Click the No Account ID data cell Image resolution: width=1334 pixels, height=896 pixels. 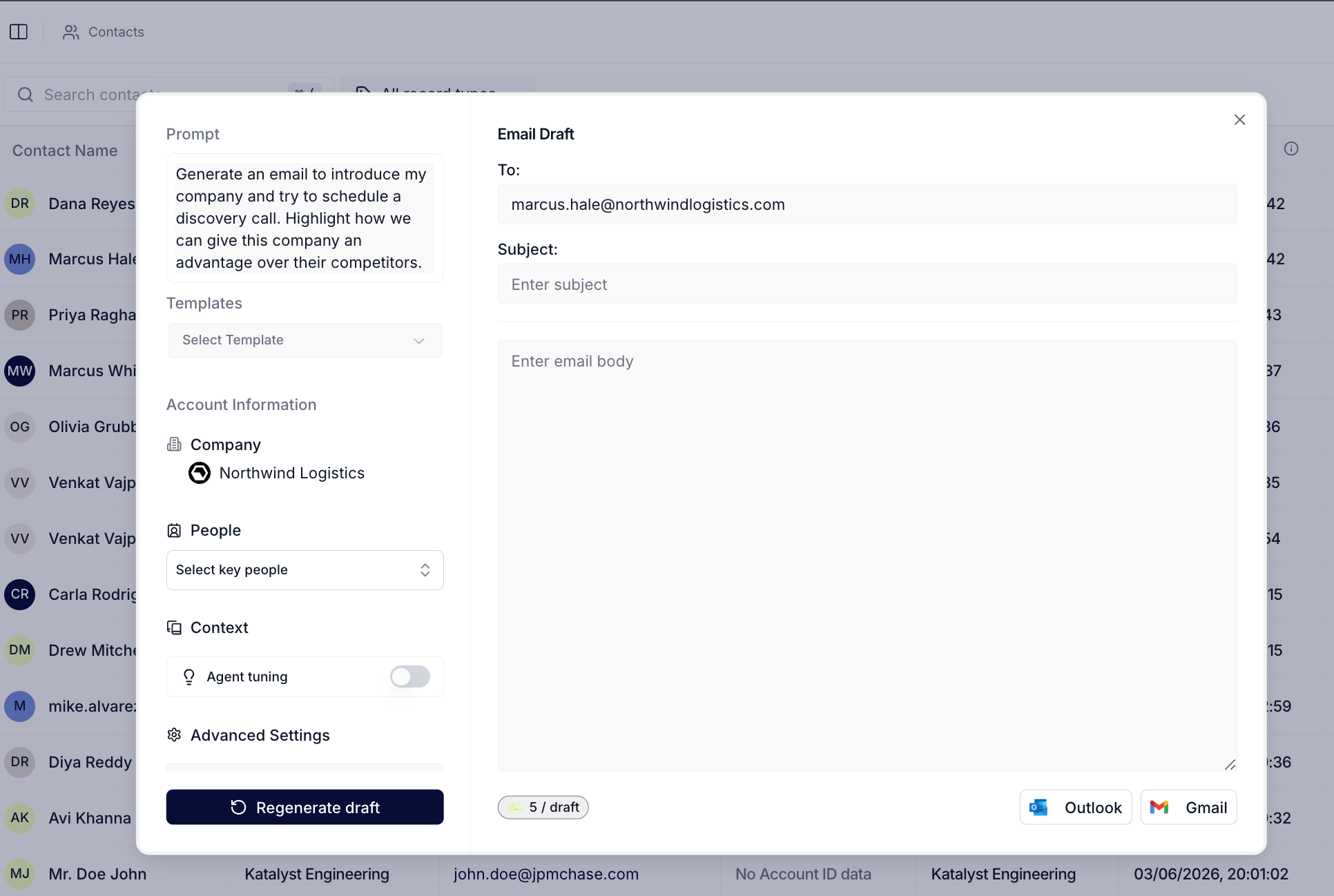tap(803, 874)
